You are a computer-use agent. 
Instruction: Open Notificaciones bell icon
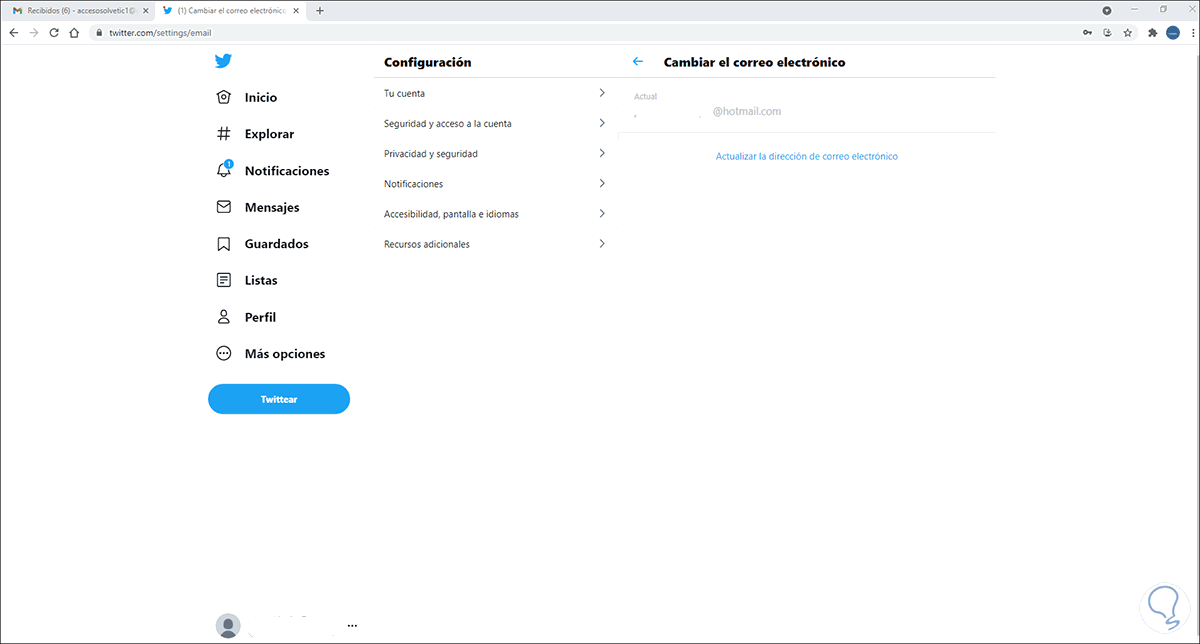(224, 170)
